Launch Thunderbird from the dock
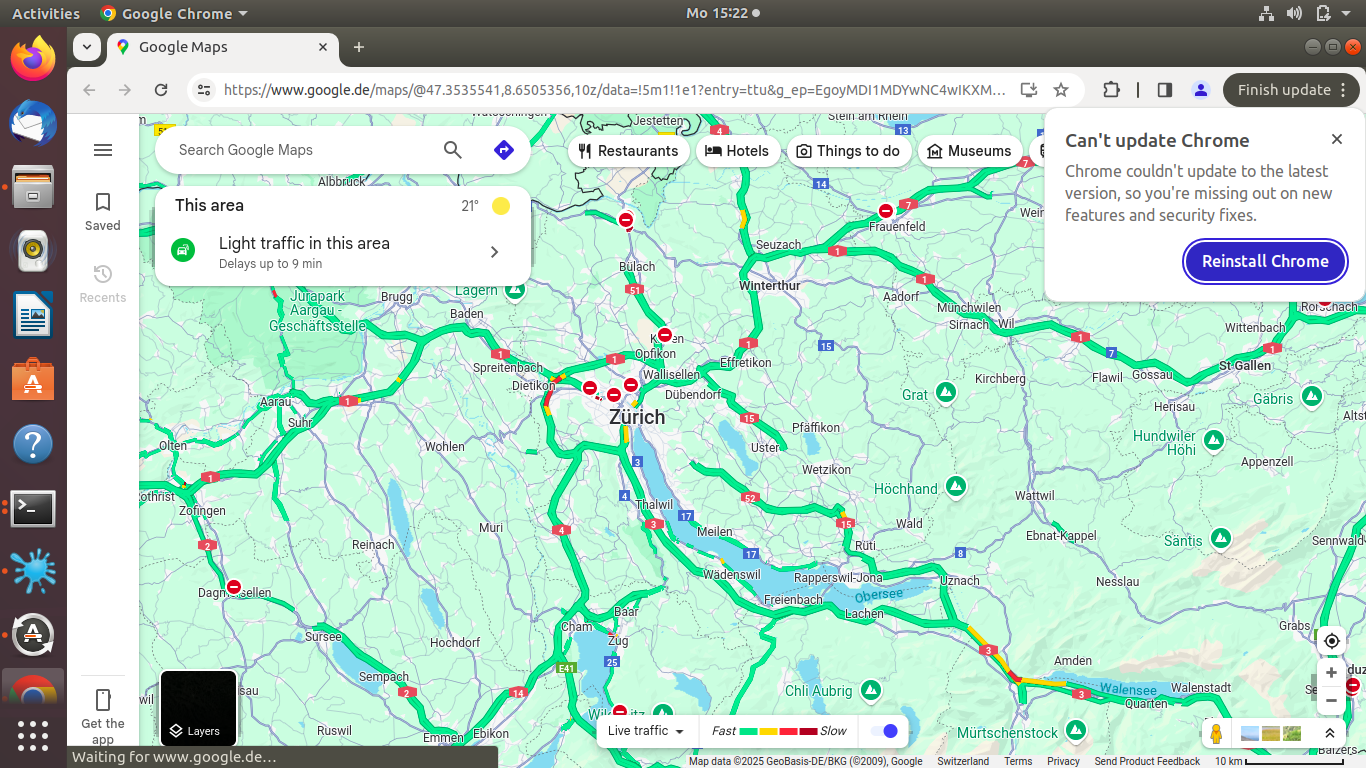This screenshot has width=1366, height=768. coord(33,123)
